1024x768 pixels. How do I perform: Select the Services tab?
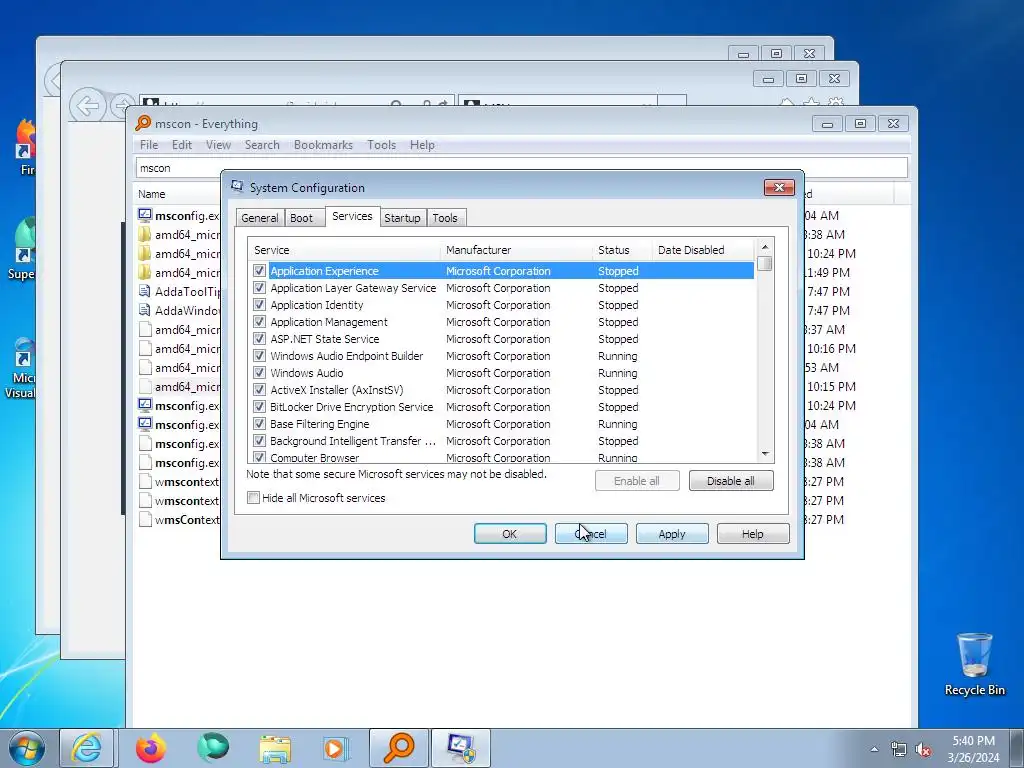point(352,216)
